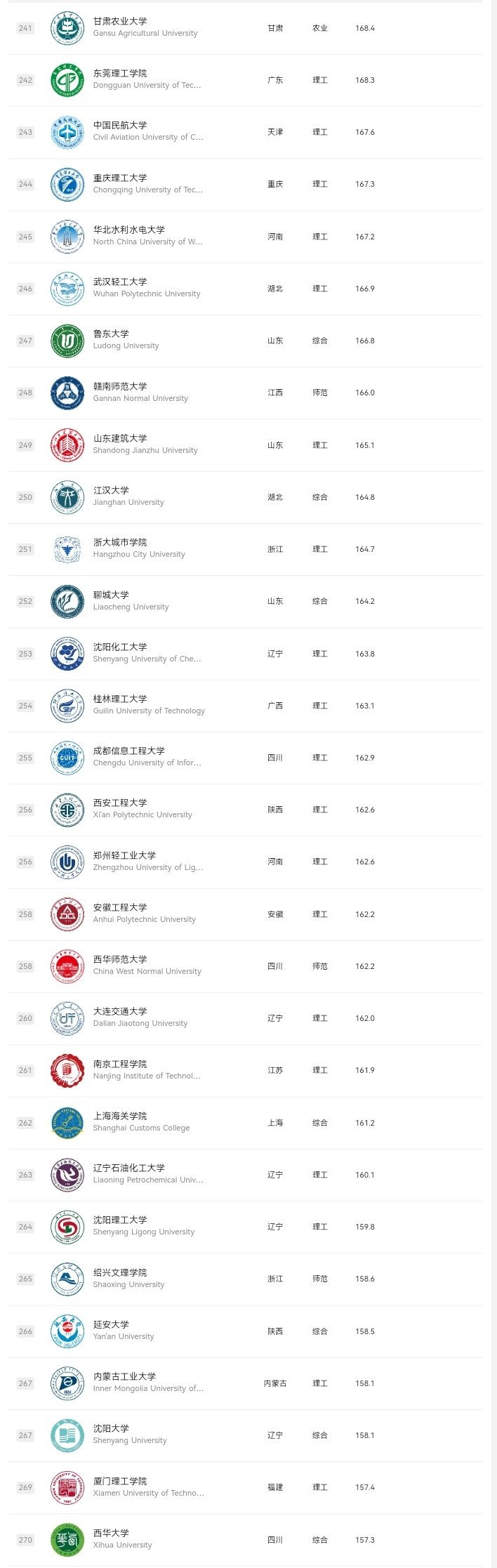Click the Shandong Jianzhu University red emblem
Screen dimensions: 497x1568
(x=67, y=445)
